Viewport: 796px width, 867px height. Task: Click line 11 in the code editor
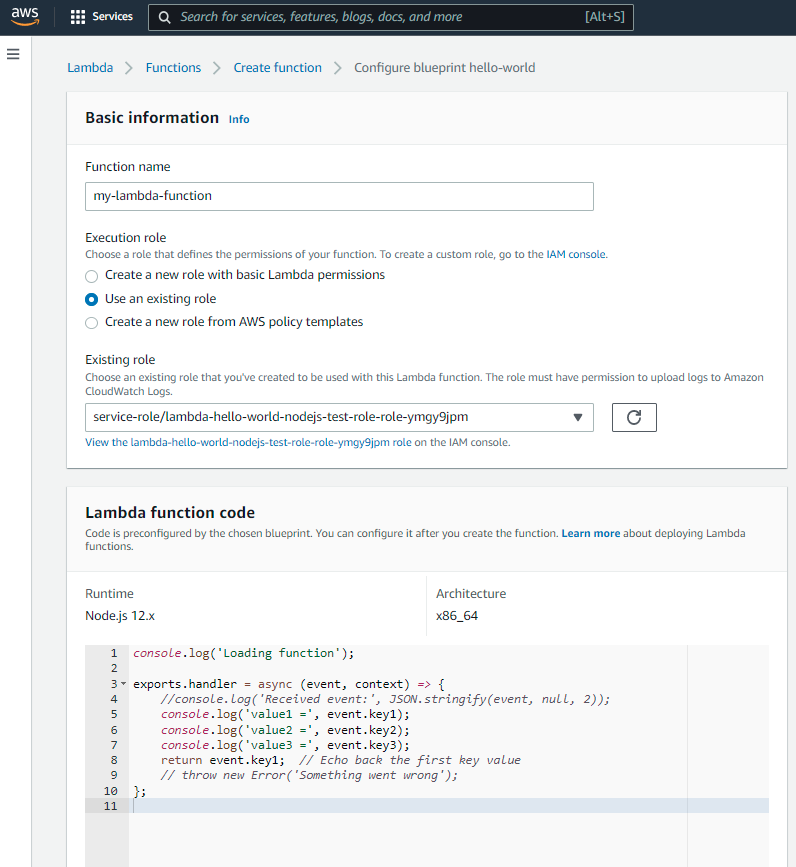click(x=400, y=806)
